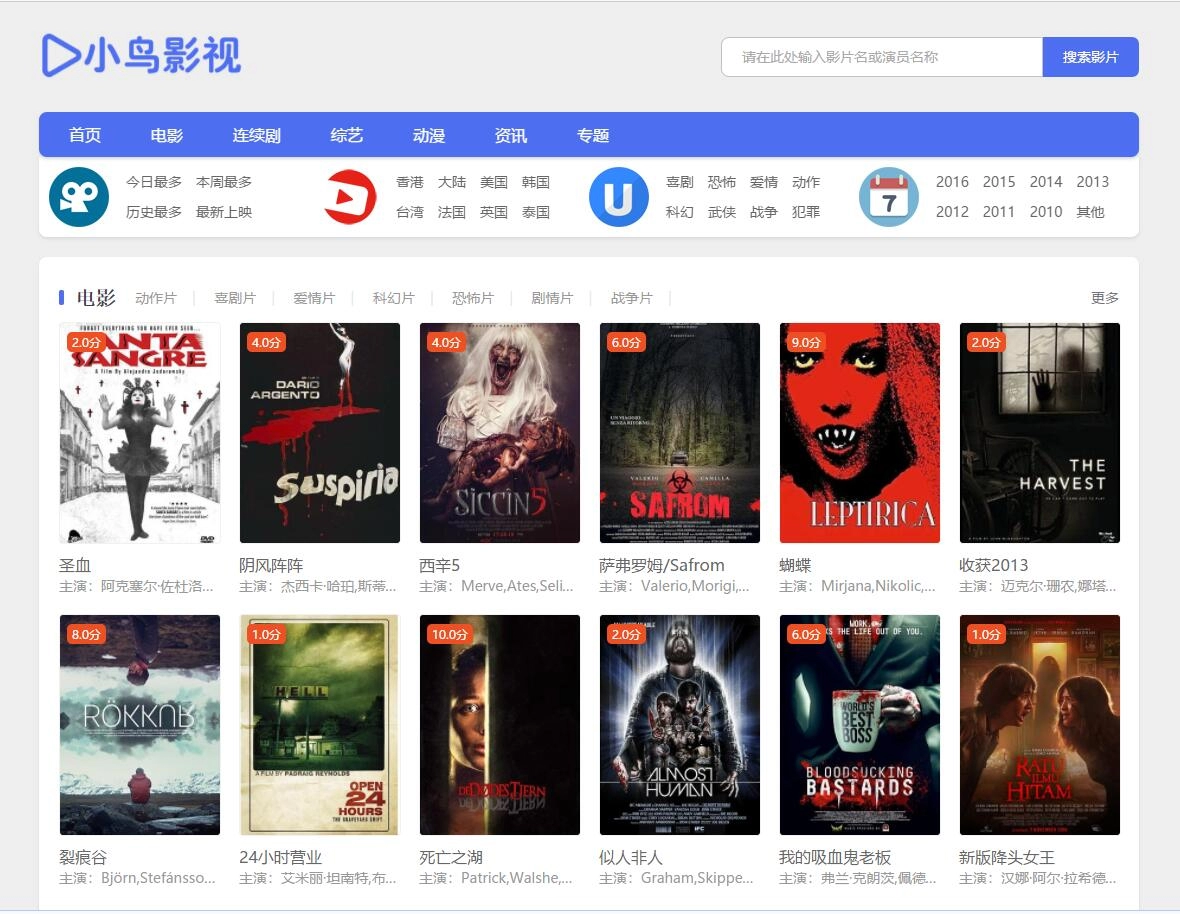Click the blue movie camera icon
The width and height of the screenshot is (1180, 914).
pos(79,197)
